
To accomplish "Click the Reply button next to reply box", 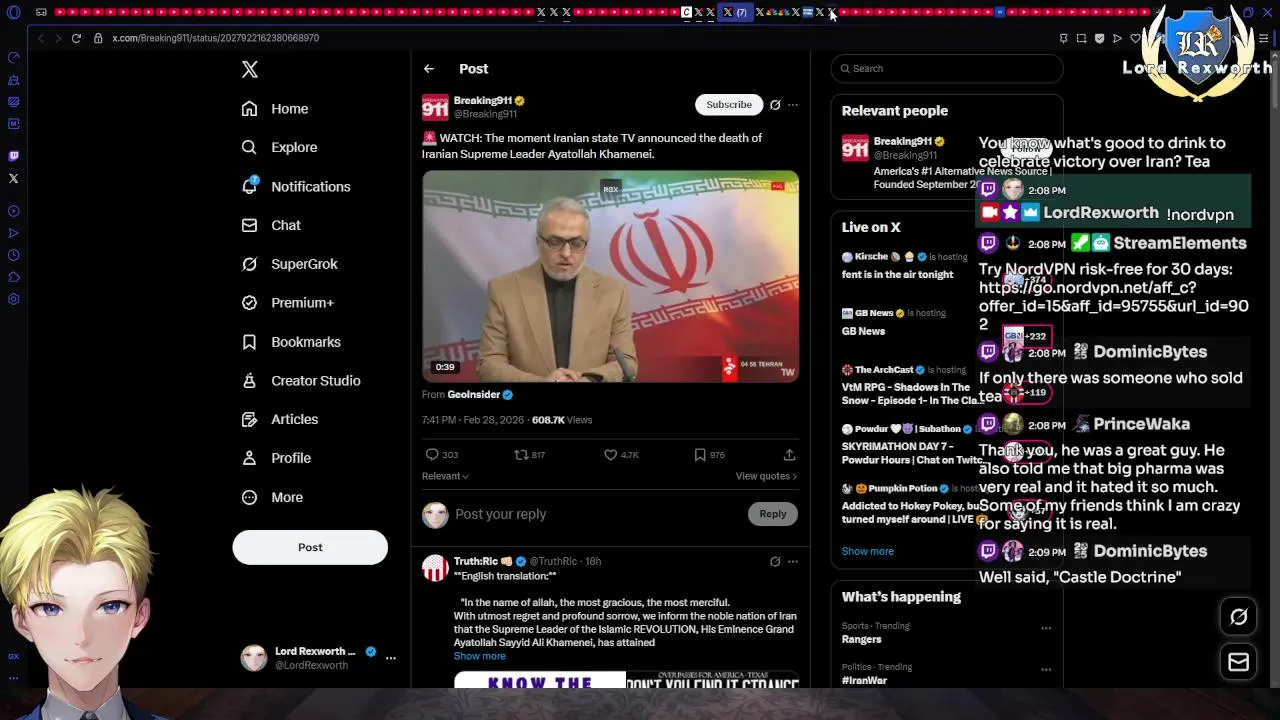I will pyautogui.click(x=772, y=514).
